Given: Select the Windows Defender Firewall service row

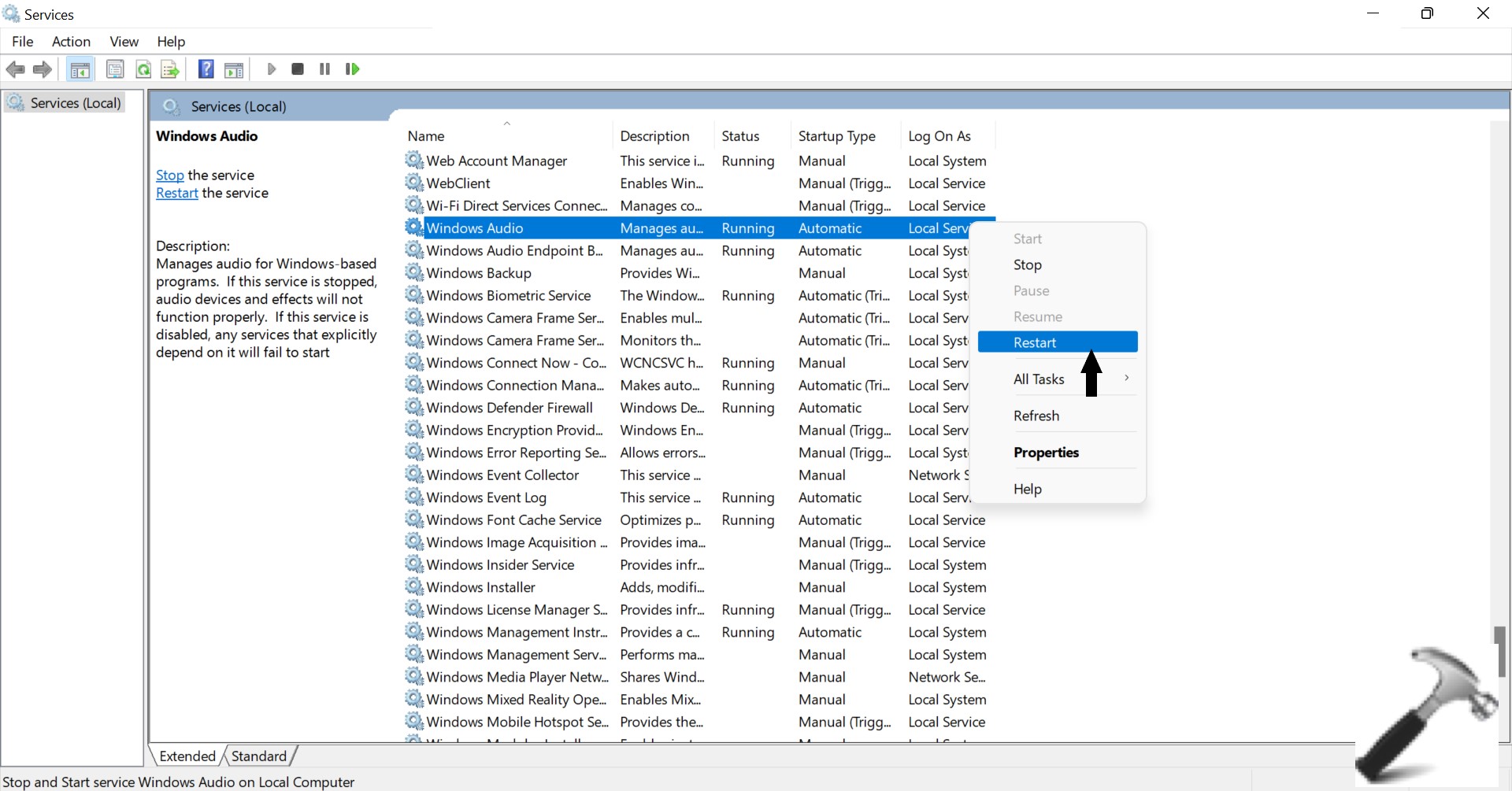Looking at the screenshot, I should pos(509,408).
